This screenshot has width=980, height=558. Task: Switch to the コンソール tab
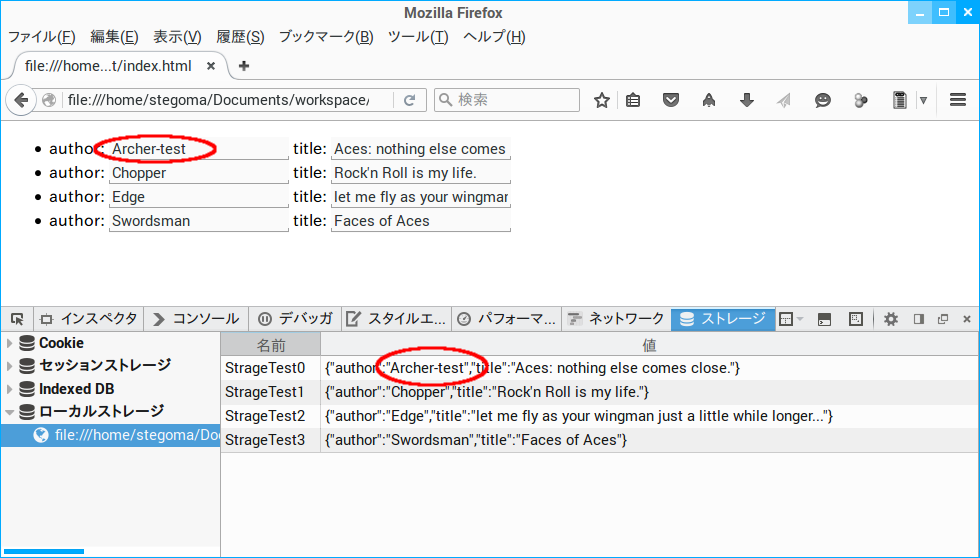(x=196, y=319)
